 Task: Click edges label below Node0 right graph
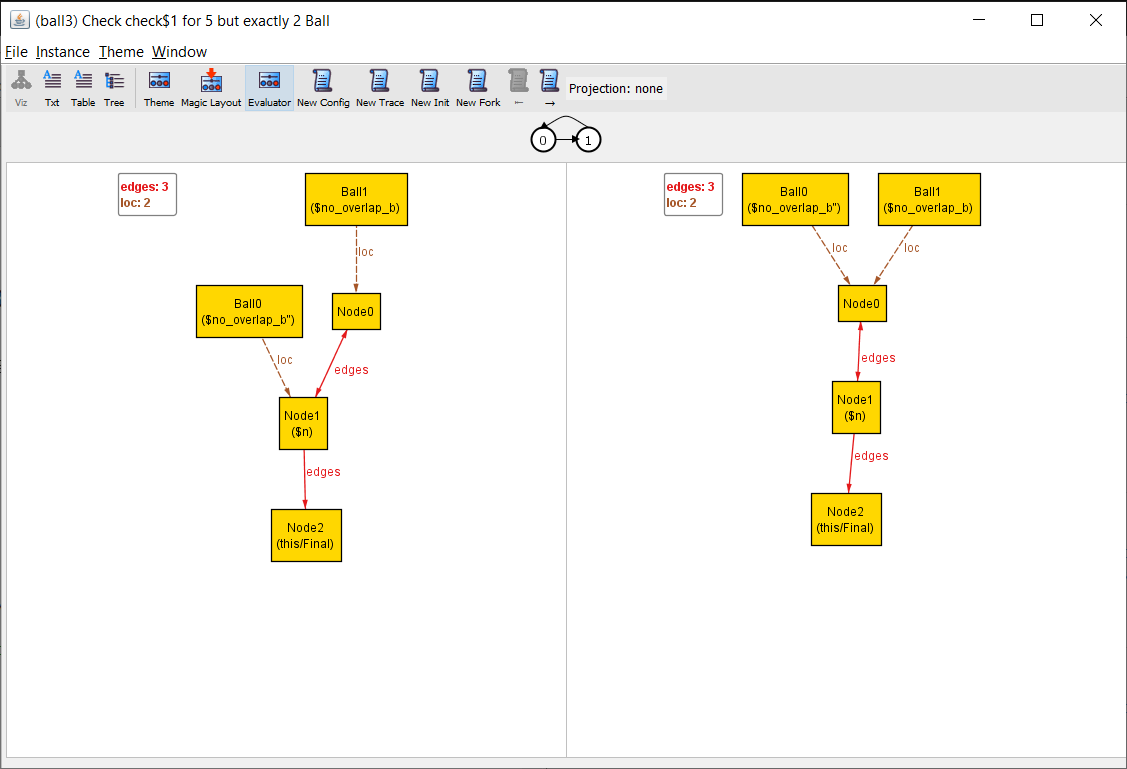point(878,358)
